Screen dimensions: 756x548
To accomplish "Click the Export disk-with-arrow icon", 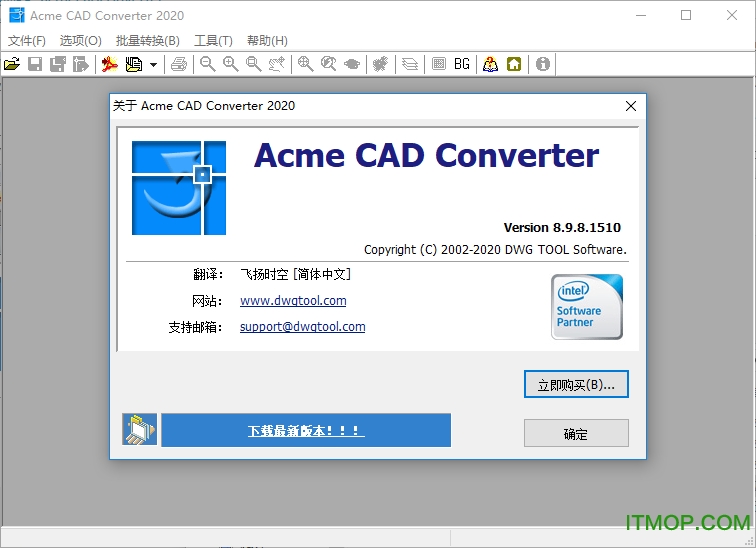I will (81, 64).
